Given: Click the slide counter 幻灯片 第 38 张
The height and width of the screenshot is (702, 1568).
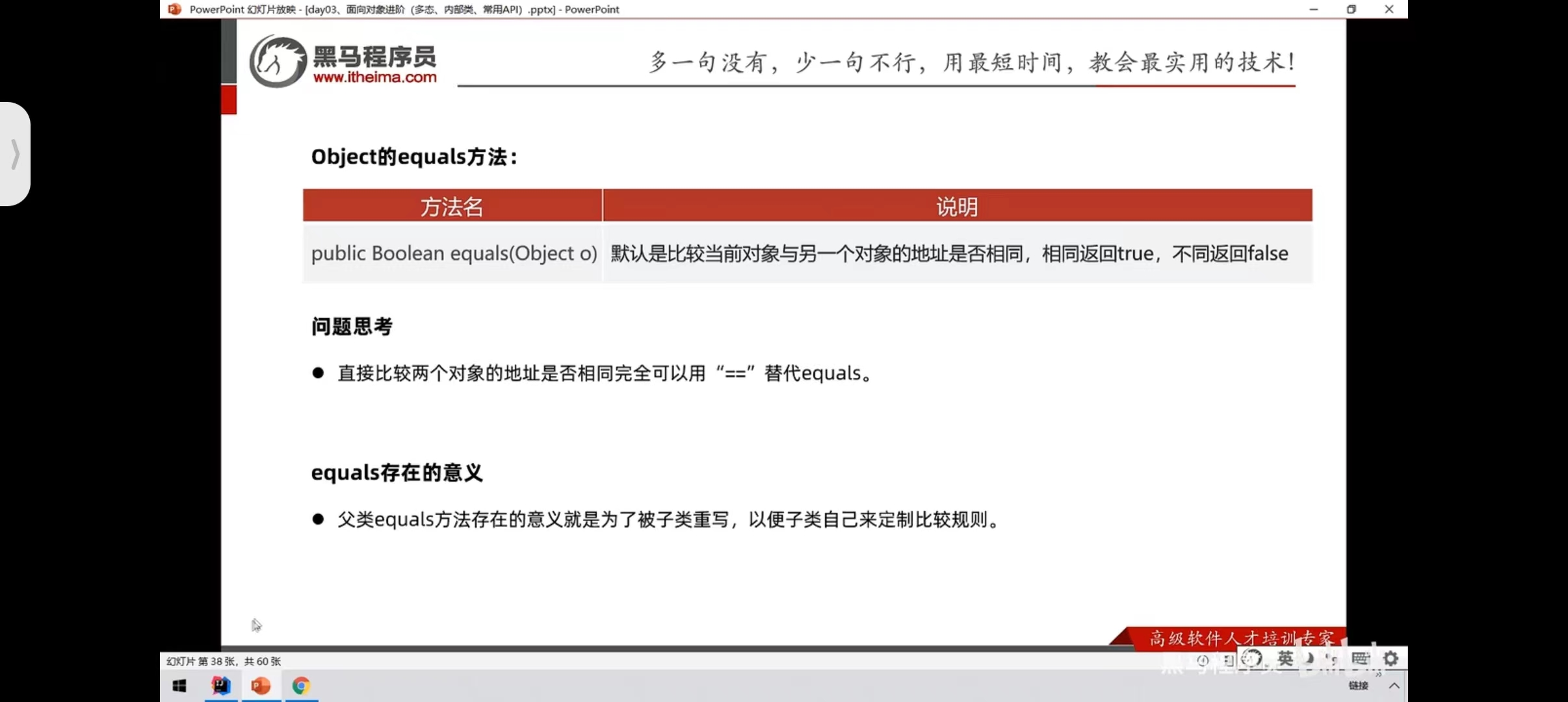Looking at the screenshot, I should [223, 661].
